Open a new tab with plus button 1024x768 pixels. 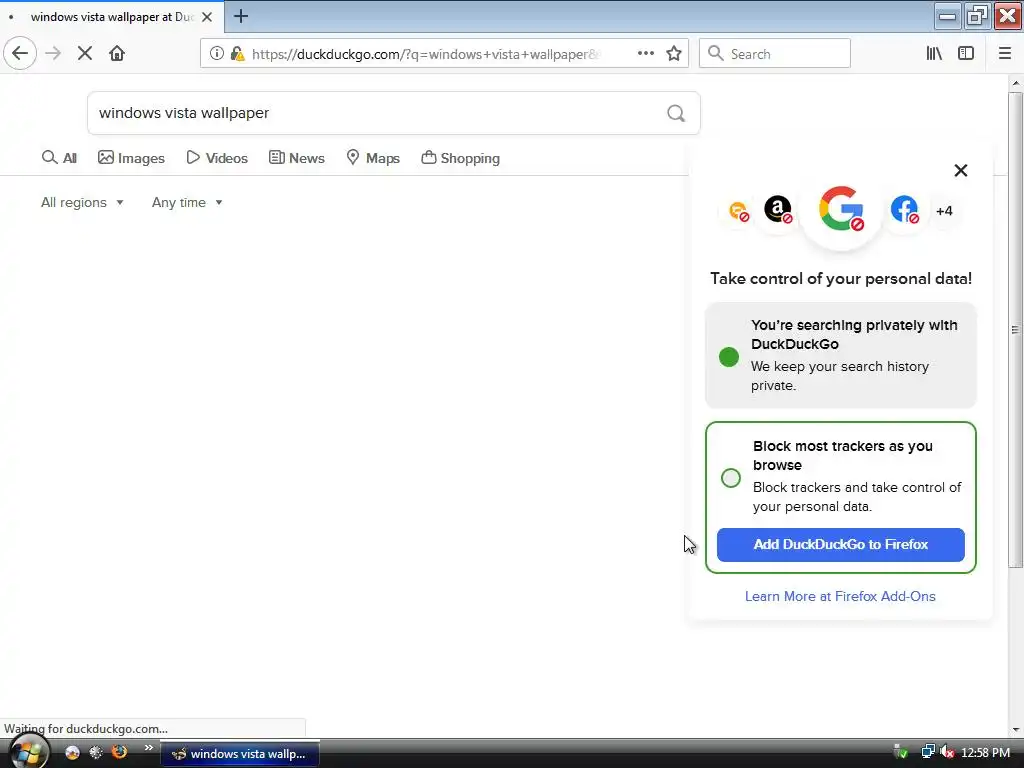pos(241,16)
